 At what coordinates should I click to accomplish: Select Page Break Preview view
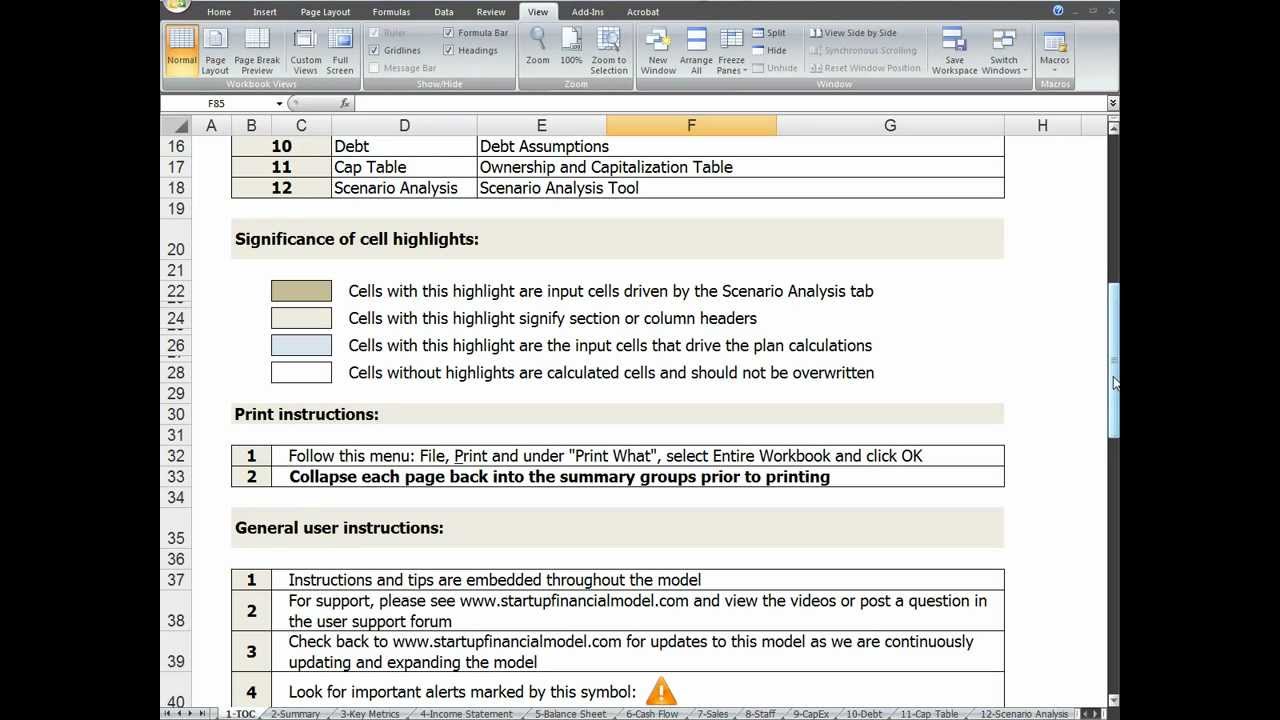(257, 50)
